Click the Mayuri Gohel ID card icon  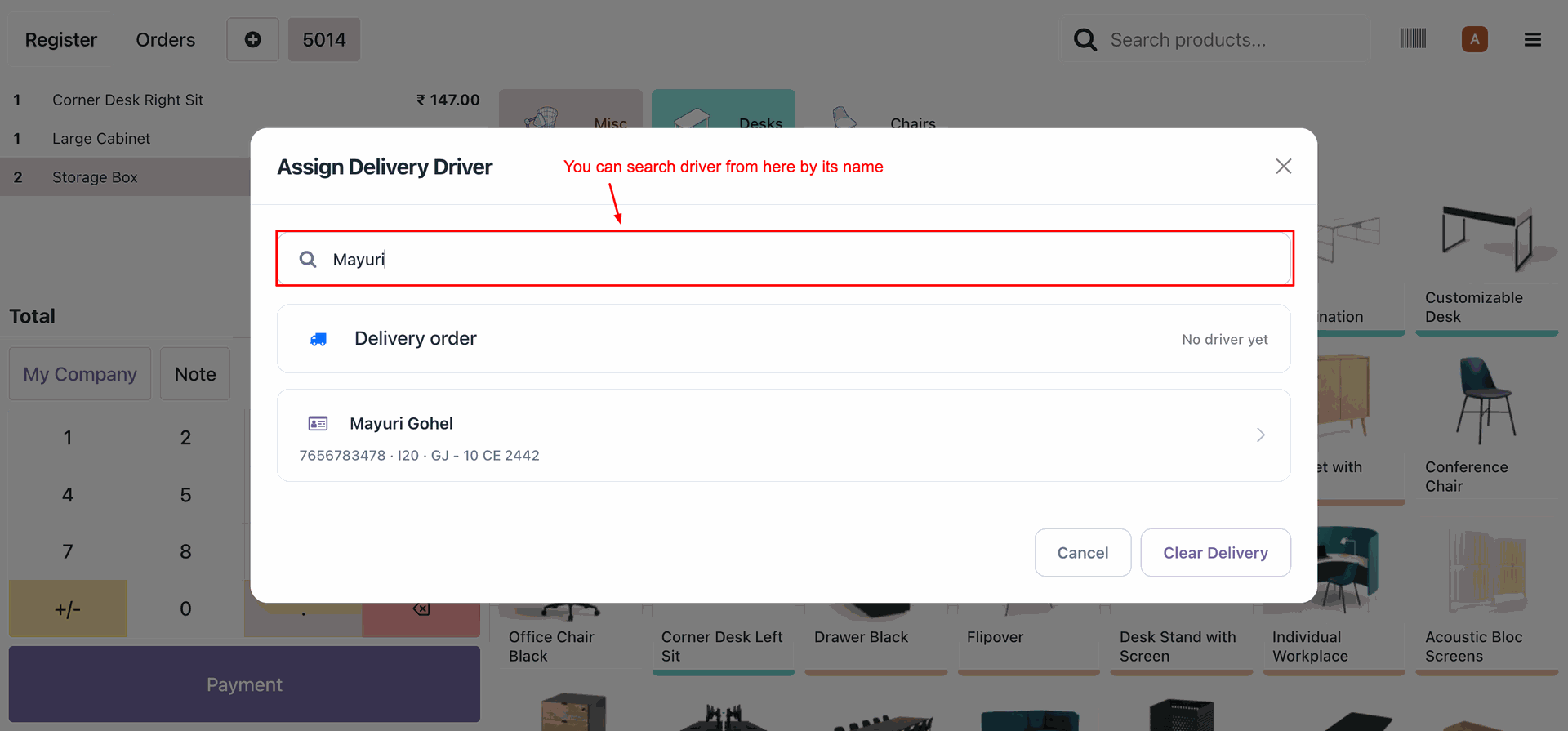tap(318, 423)
